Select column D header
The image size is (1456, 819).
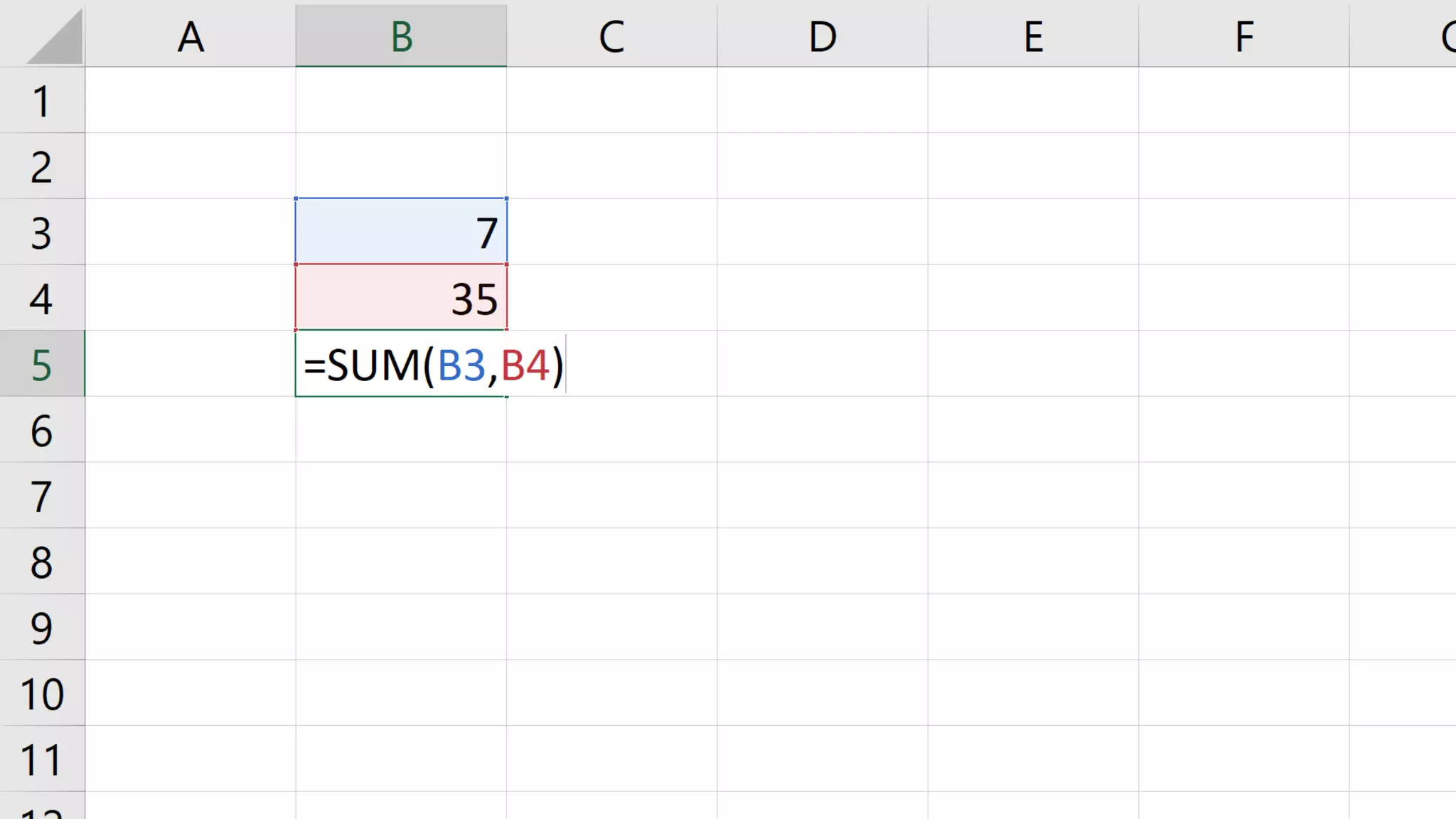[822, 37]
